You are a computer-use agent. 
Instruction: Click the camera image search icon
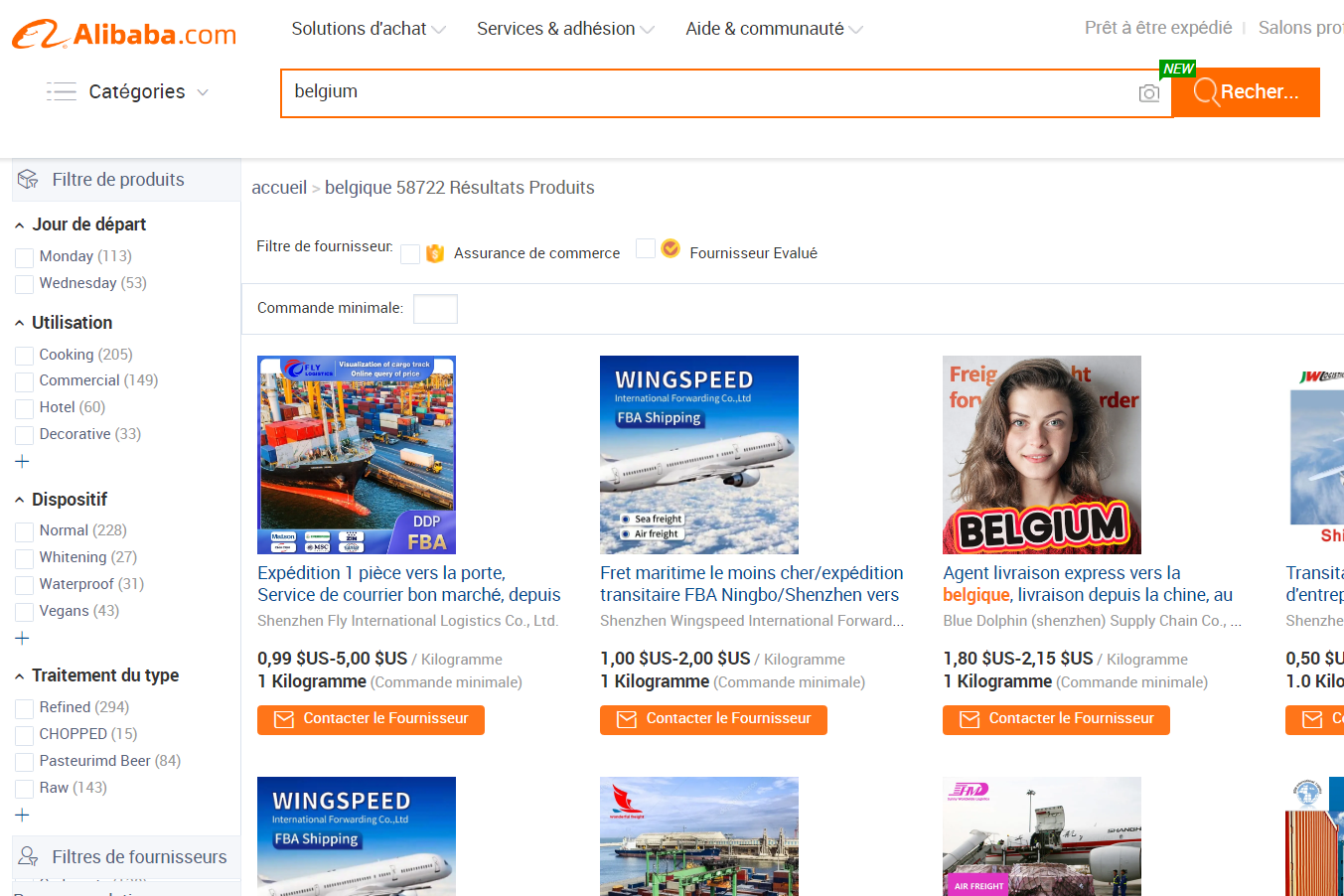tap(1149, 93)
